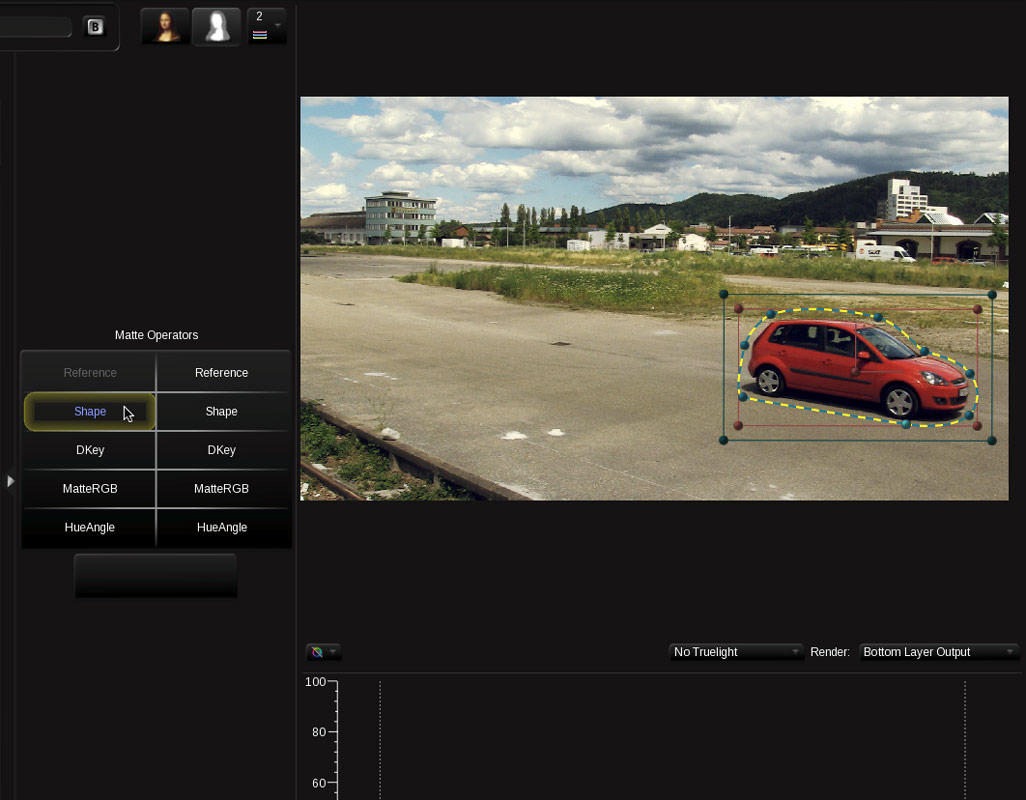Open the Render dropdown showing Bottom Layer Output
Viewport: 1026px width, 800px height.
point(938,652)
